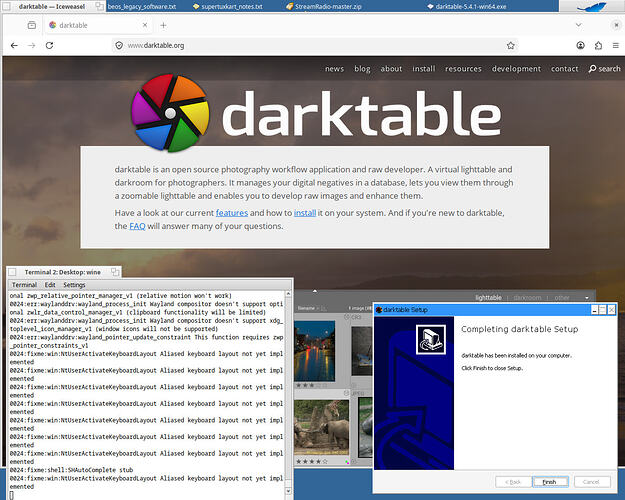The width and height of the screenshot is (625, 500).
Task: Maximize the darktable Setup window
Action: (603, 310)
